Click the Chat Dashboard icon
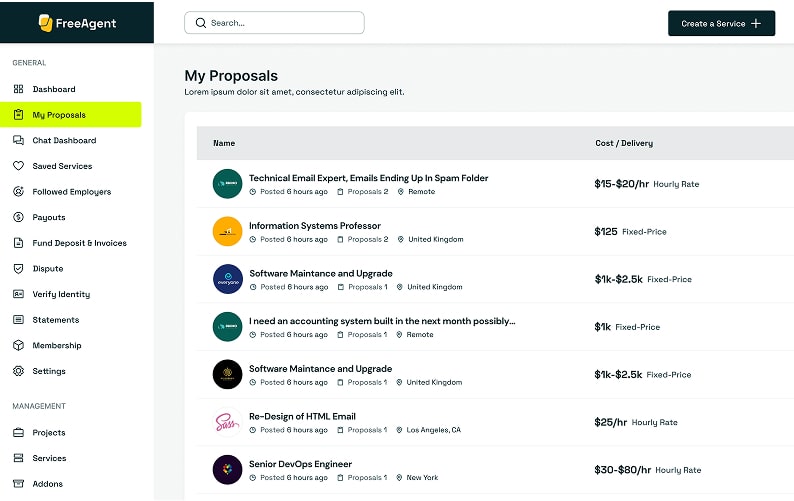794x501 pixels. pyautogui.click(x=18, y=141)
